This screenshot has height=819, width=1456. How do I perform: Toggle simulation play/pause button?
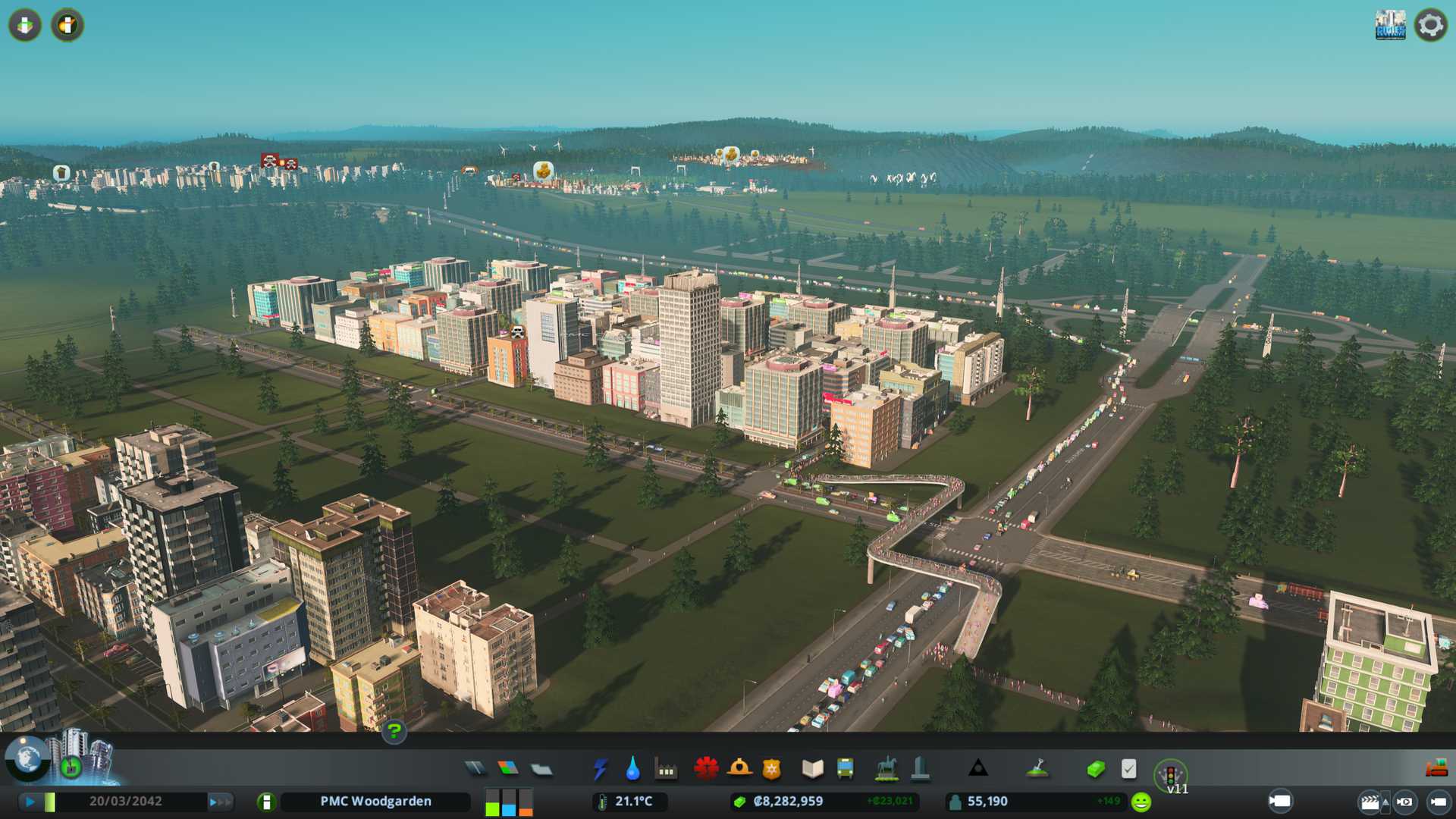pyautogui.click(x=30, y=802)
